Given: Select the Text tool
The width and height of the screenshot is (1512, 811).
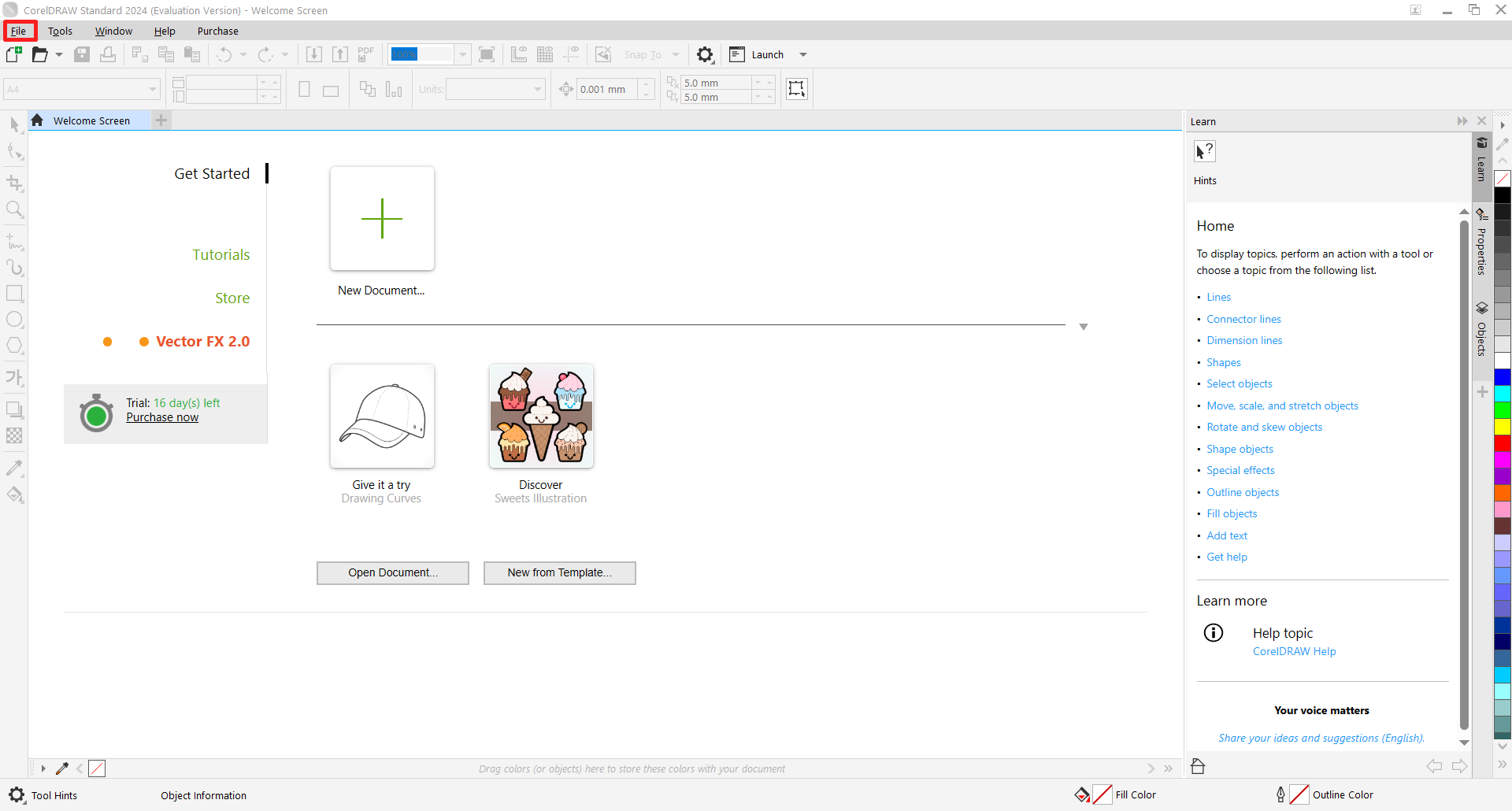Looking at the screenshot, I should click(x=14, y=377).
